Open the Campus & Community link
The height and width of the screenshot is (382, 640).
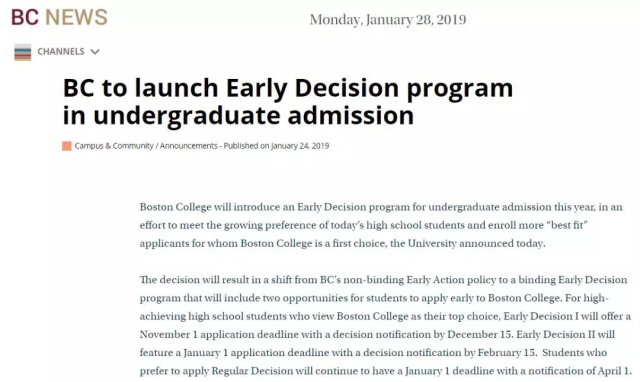(x=114, y=146)
